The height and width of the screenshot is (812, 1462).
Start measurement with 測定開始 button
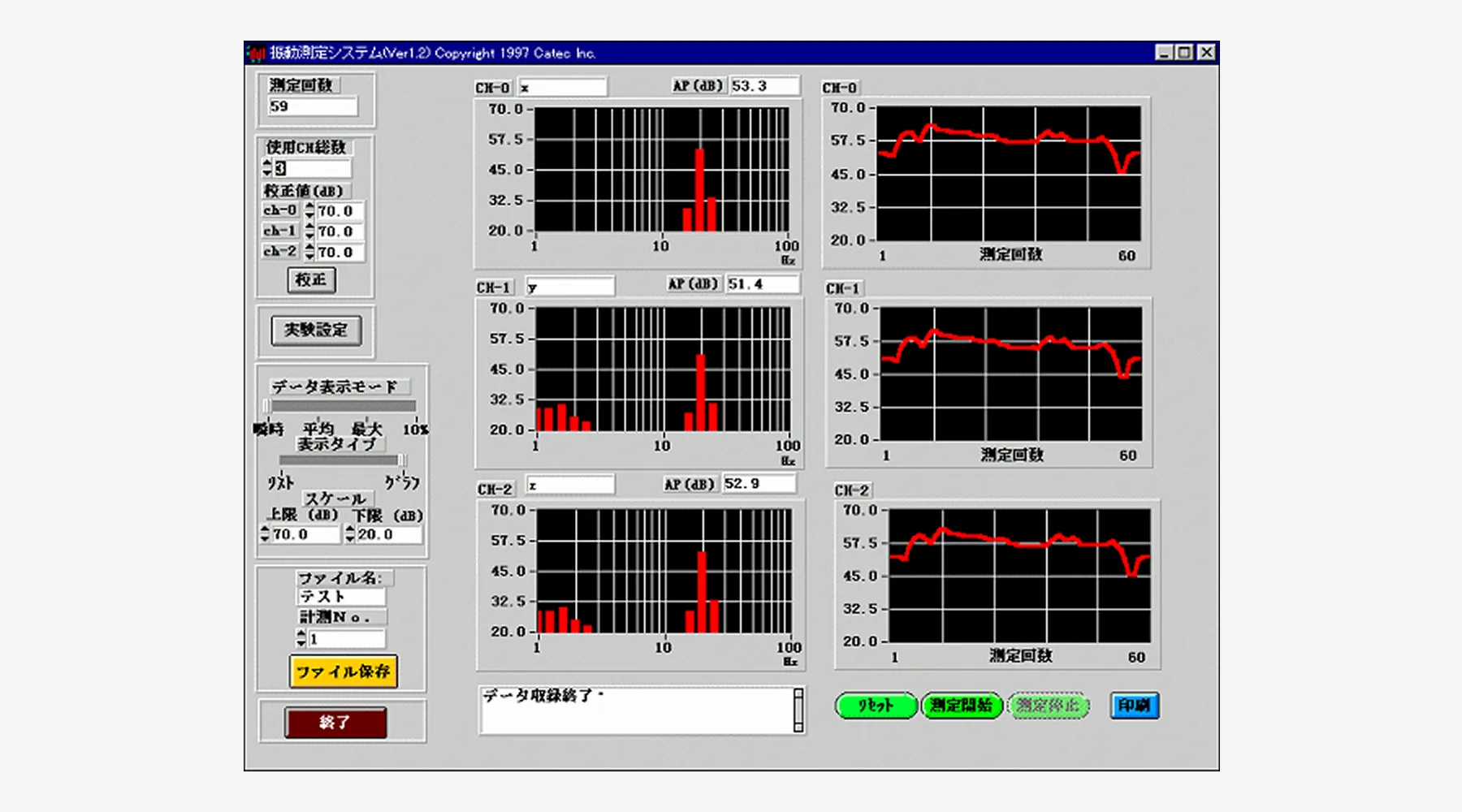click(962, 706)
